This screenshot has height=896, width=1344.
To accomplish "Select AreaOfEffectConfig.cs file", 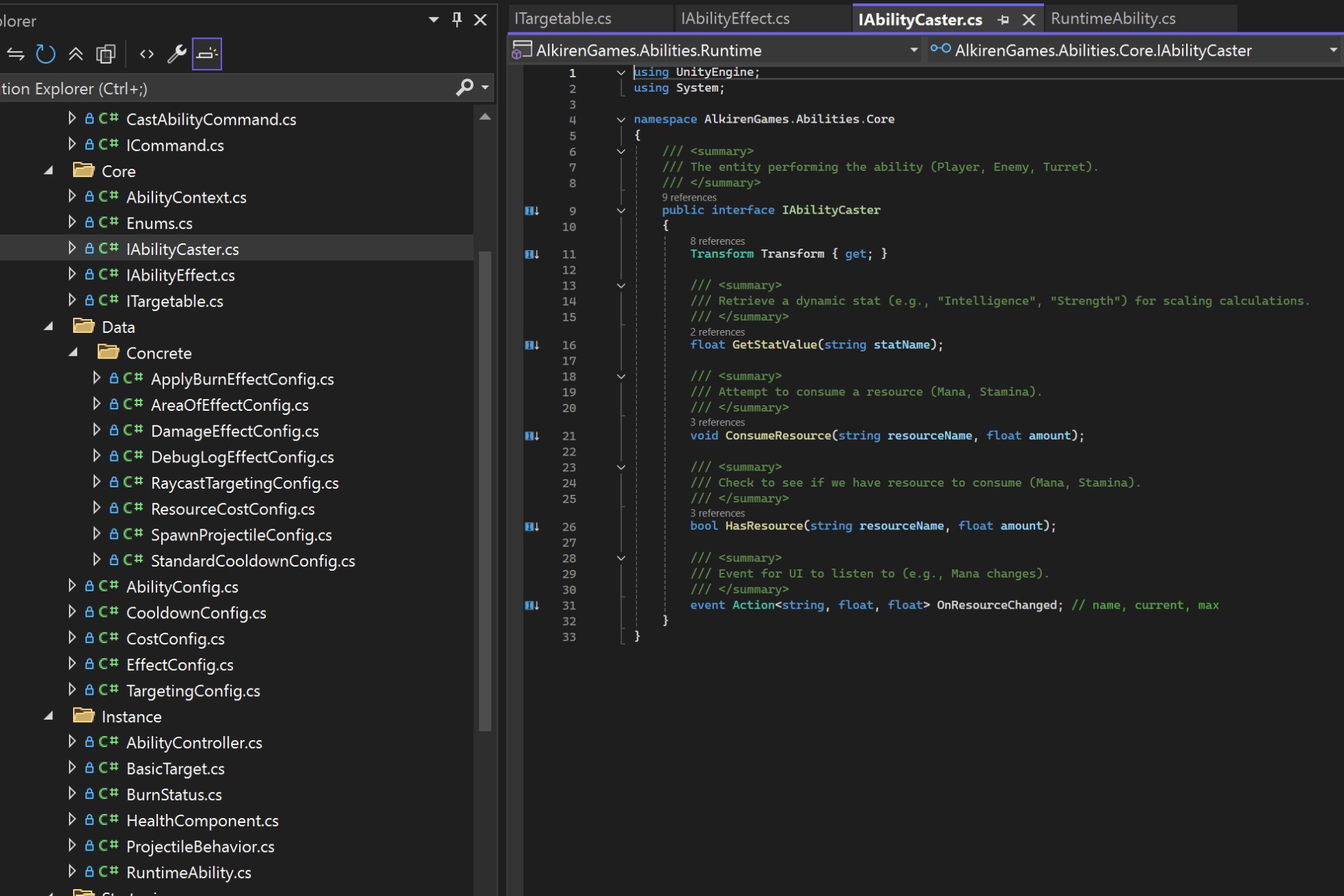I will click(230, 405).
